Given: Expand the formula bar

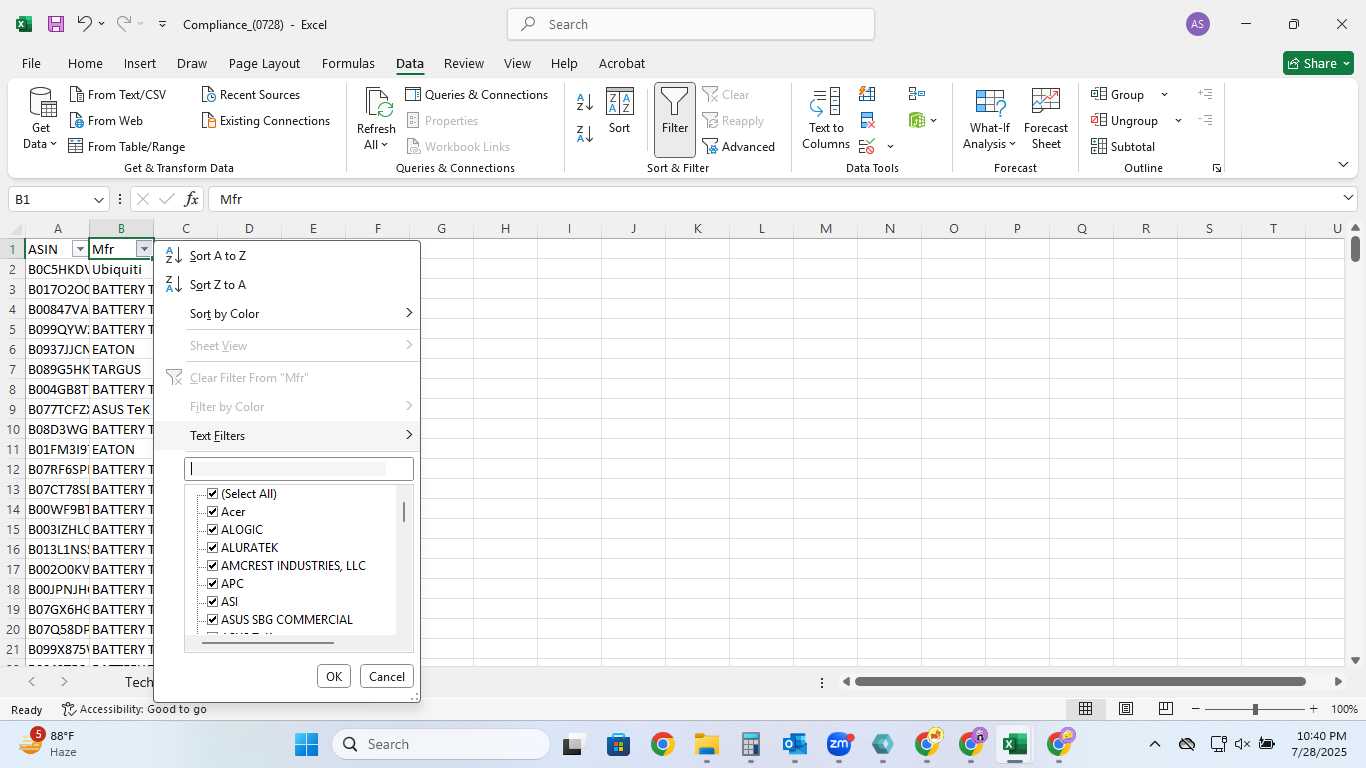Looking at the screenshot, I should 1348,199.
